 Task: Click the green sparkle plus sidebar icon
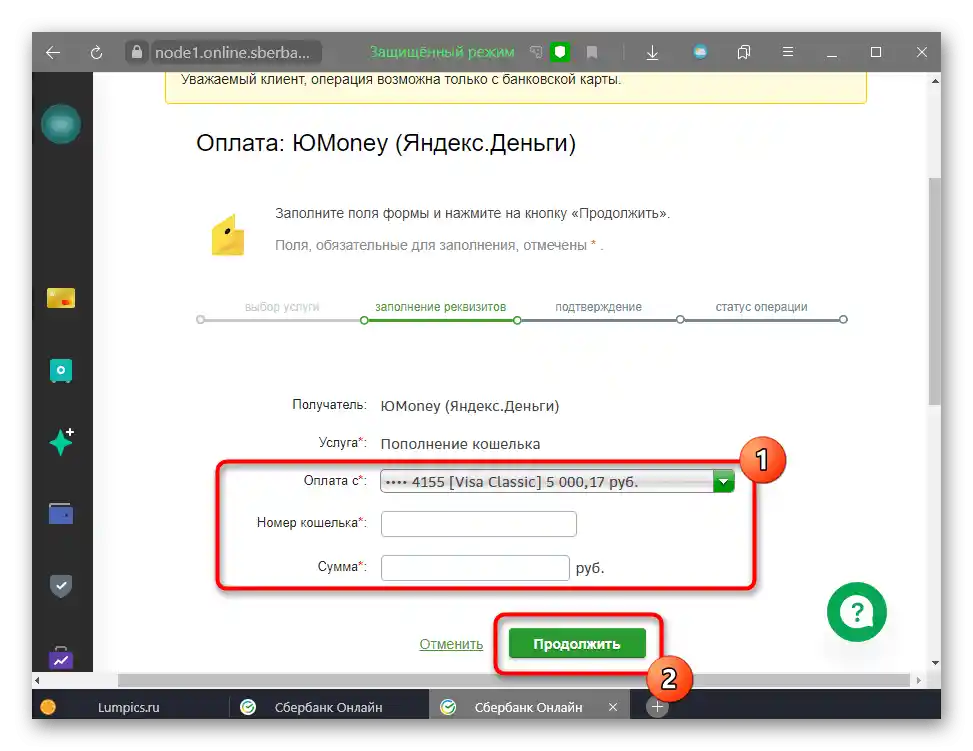click(61, 441)
